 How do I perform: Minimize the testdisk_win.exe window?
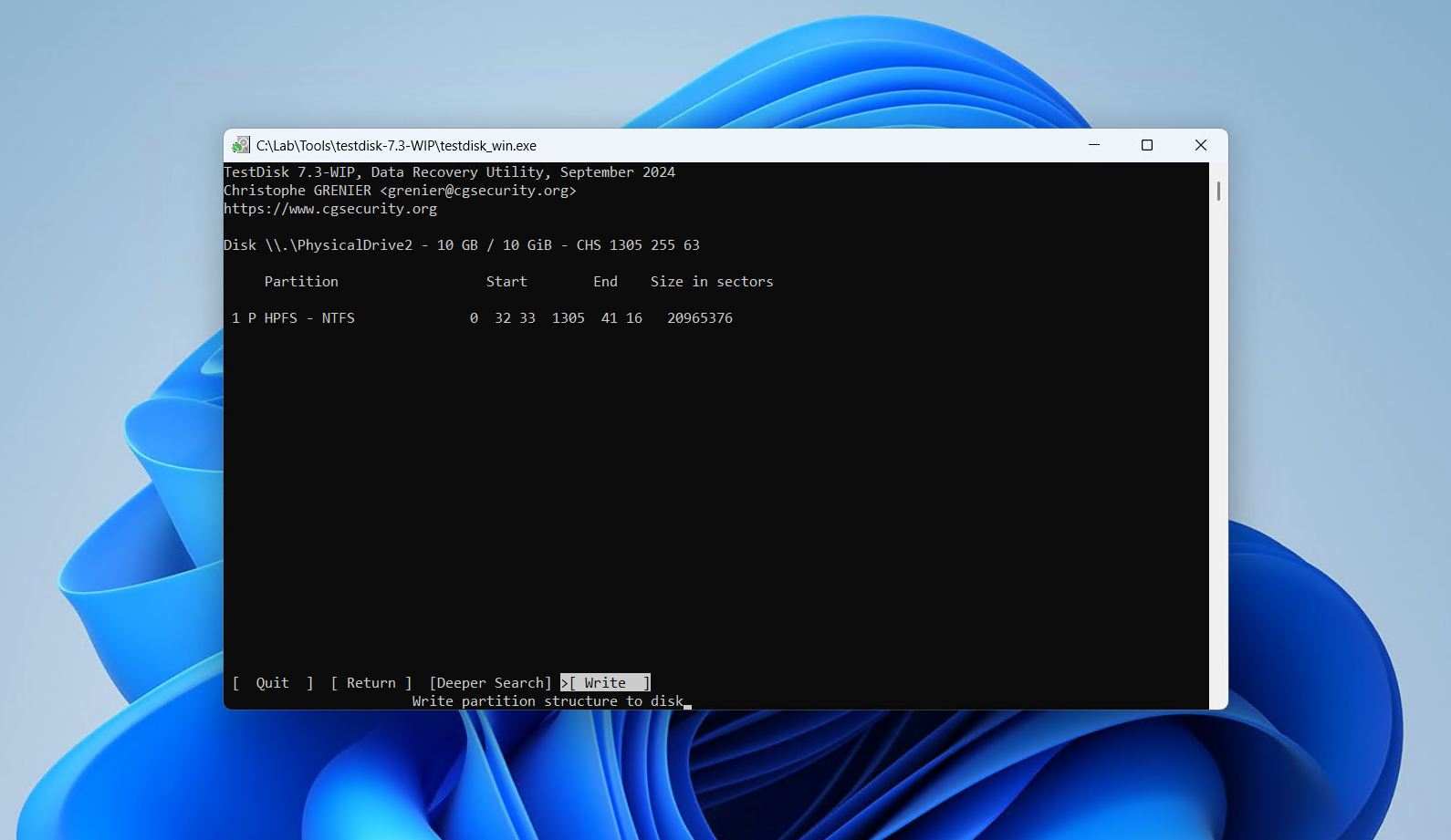(1094, 145)
